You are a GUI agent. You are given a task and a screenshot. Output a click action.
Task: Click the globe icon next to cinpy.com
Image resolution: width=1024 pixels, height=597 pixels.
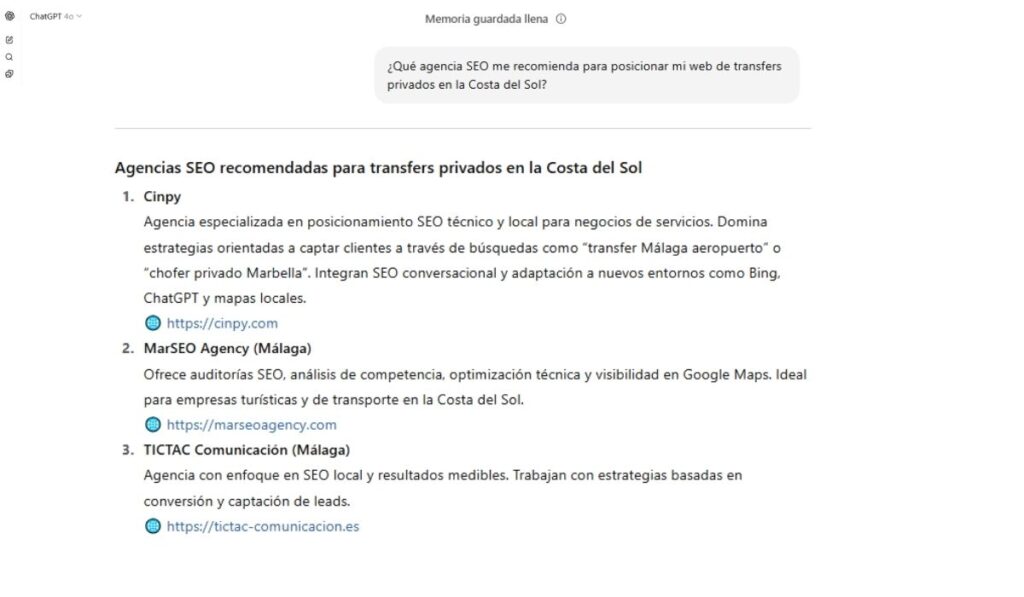coord(153,323)
